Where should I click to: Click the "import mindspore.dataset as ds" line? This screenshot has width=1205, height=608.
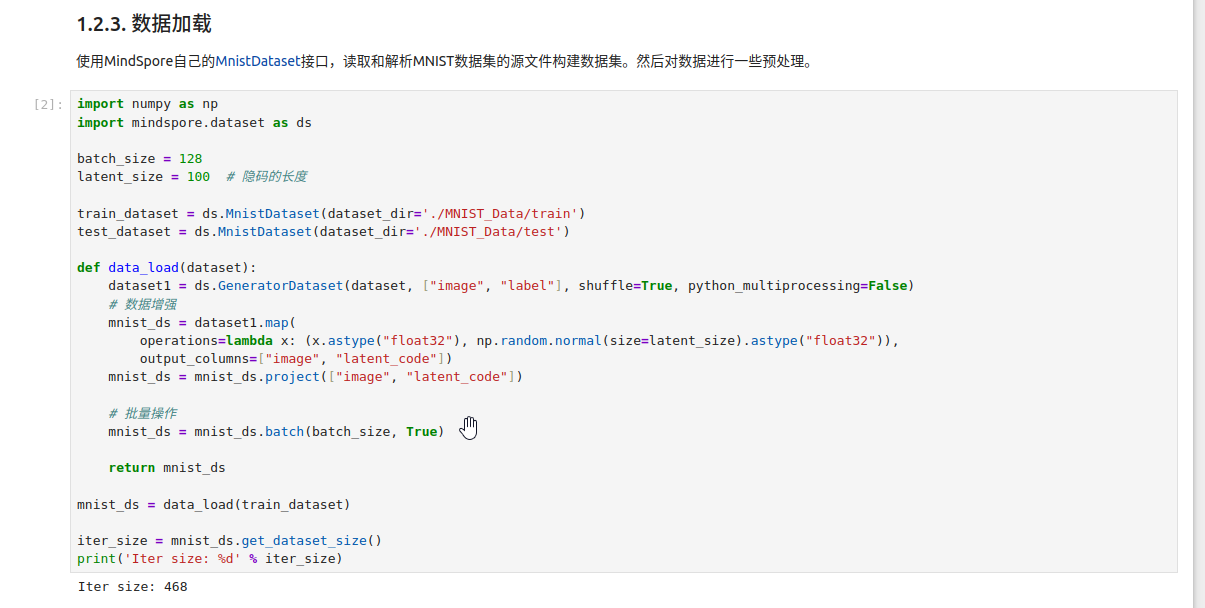click(194, 122)
